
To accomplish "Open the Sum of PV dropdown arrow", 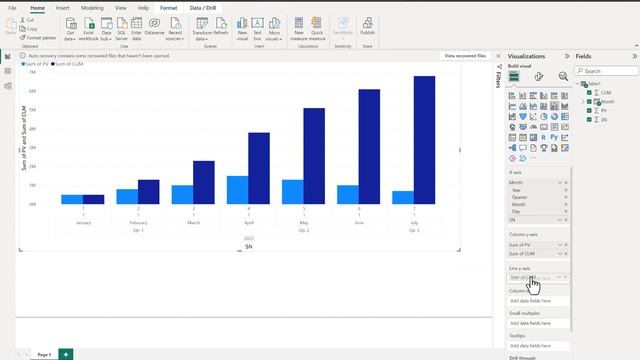I will pos(560,245).
